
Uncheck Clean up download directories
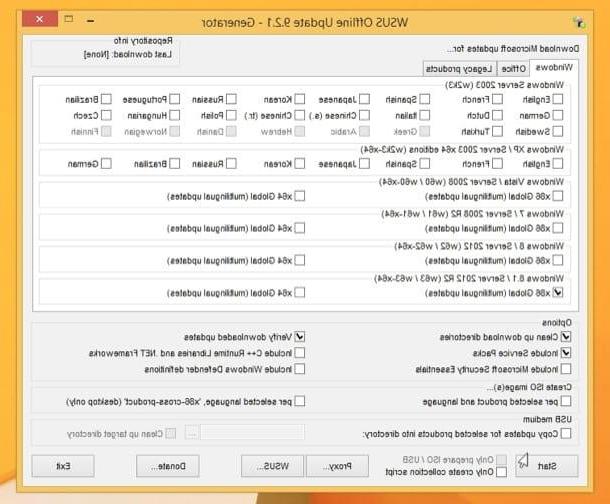566,336
